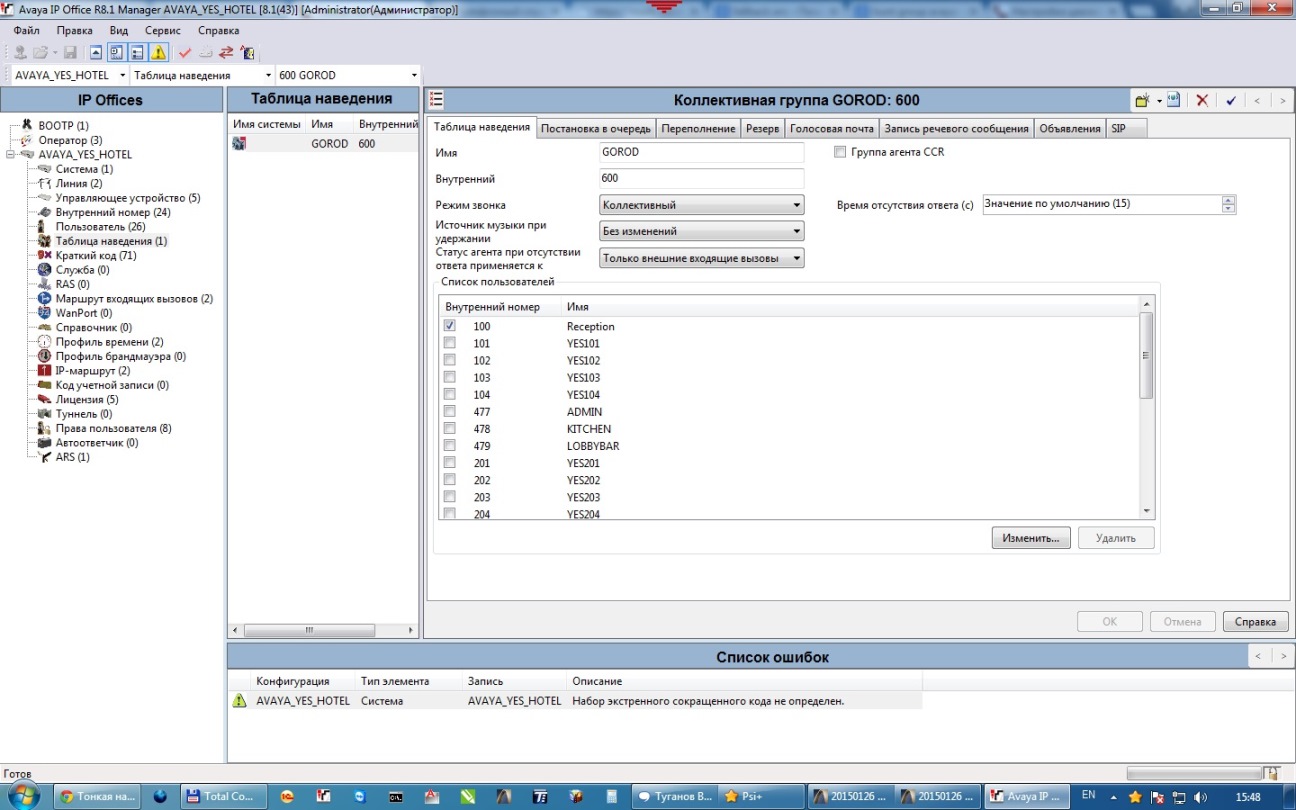This screenshot has height=810, width=1296.
Task: Check extension 478 KITCHEN
Action: pos(450,428)
